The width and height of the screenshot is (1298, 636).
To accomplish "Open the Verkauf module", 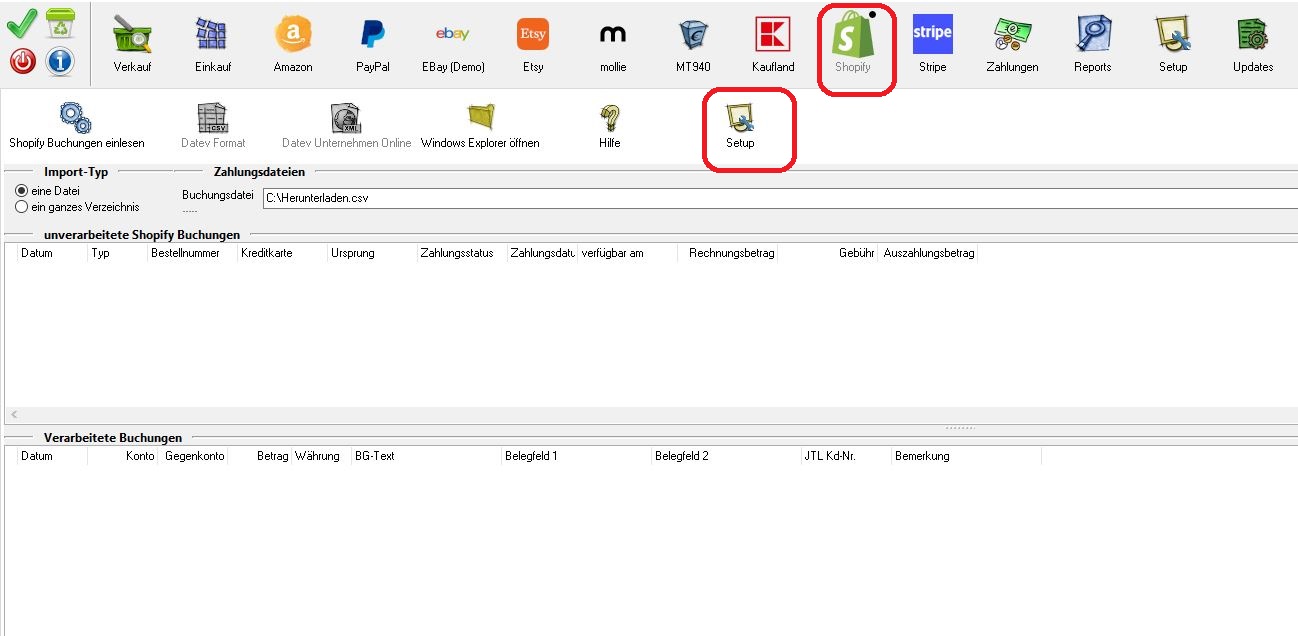I will point(132,44).
